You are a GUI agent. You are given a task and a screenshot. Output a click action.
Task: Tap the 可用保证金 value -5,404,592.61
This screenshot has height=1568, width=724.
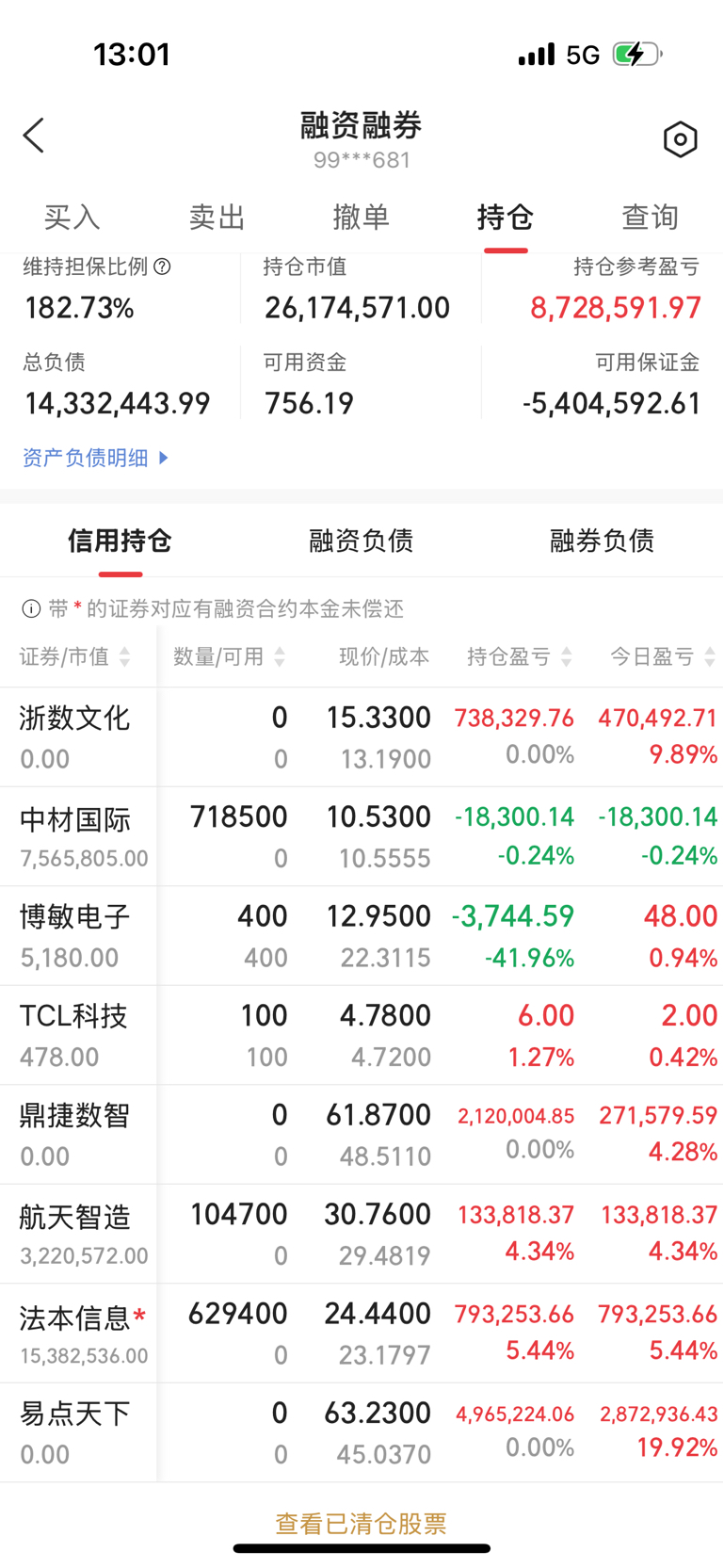point(612,404)
